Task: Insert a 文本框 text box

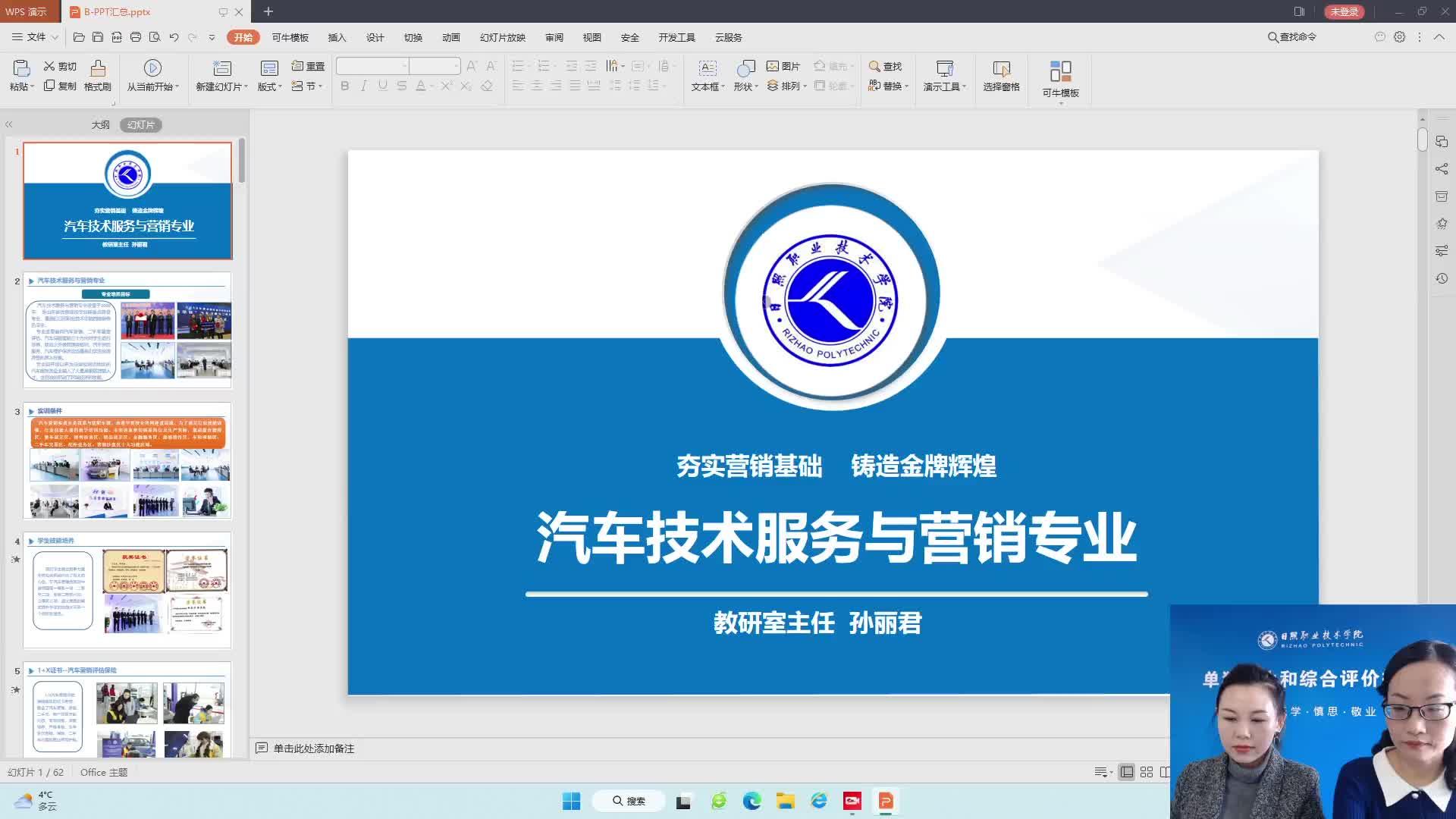Action: (x=708, y=76)
